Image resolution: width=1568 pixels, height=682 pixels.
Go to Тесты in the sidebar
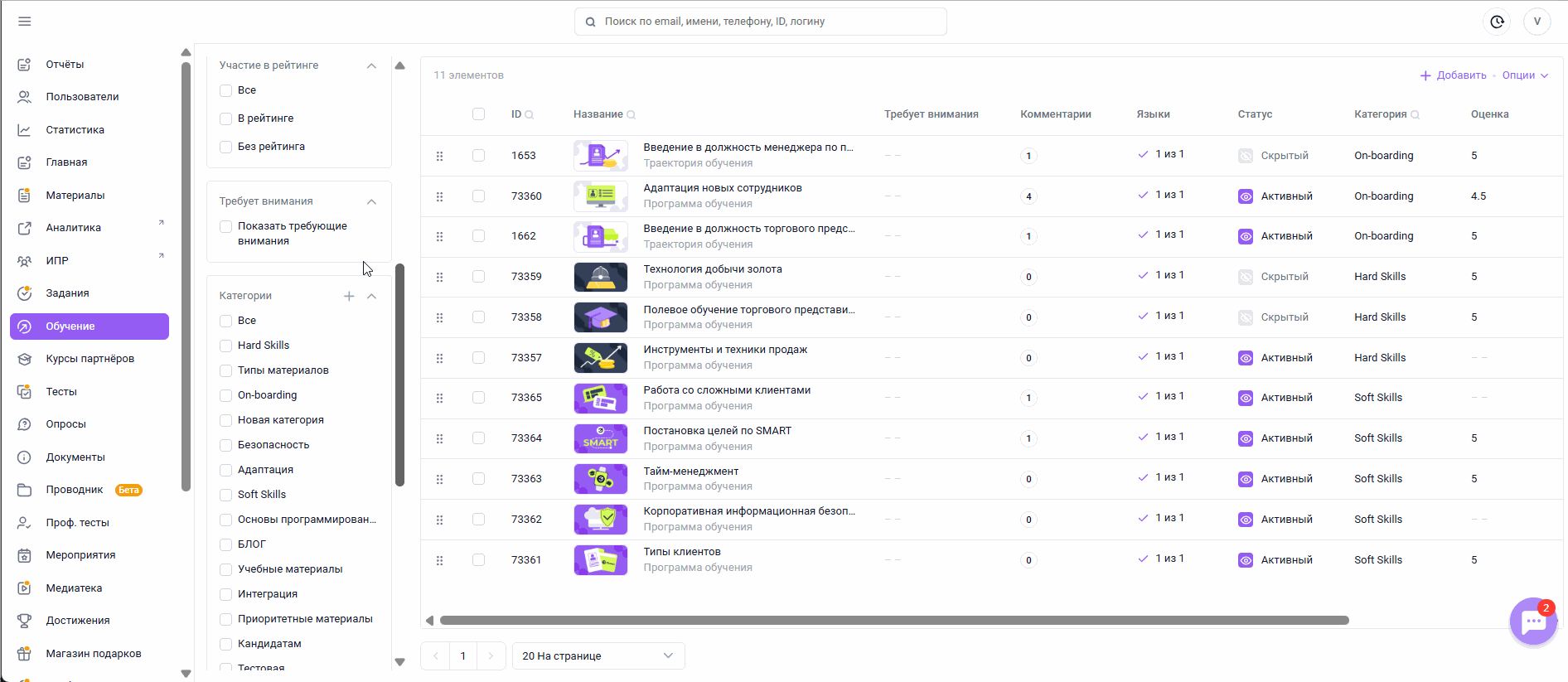coord(61,392)
